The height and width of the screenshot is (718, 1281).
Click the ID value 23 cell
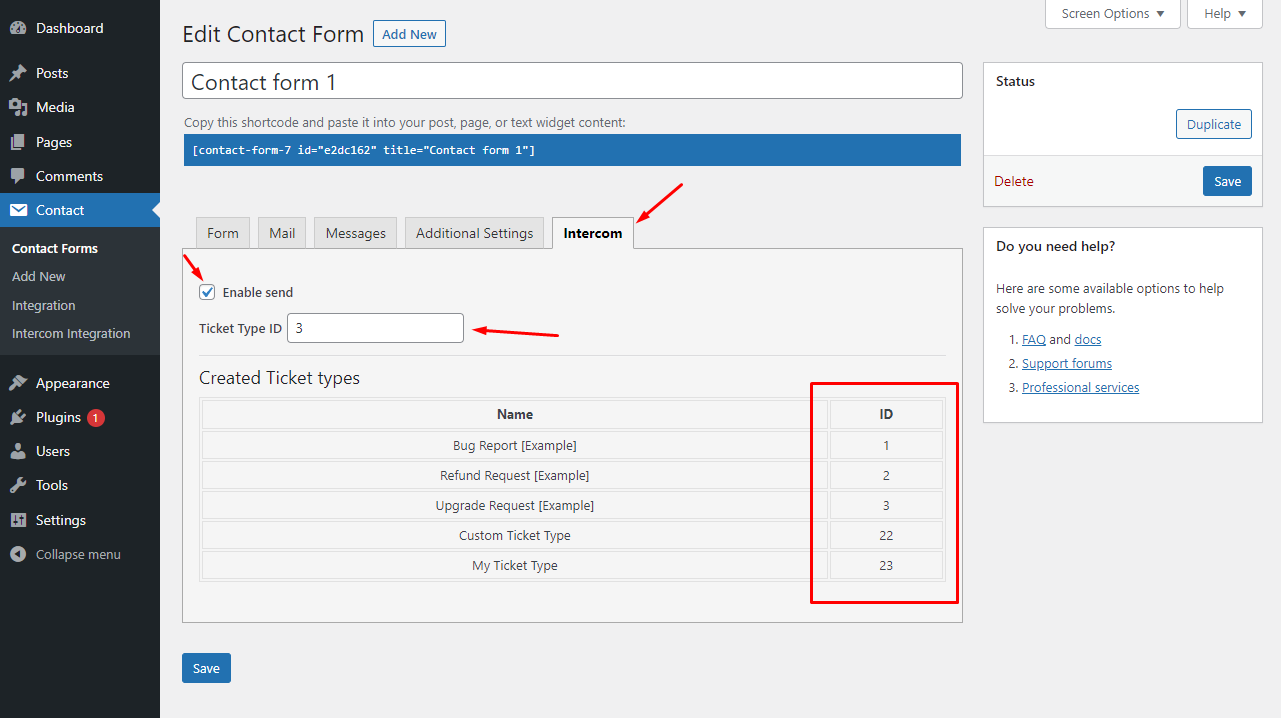click(886, 565)
